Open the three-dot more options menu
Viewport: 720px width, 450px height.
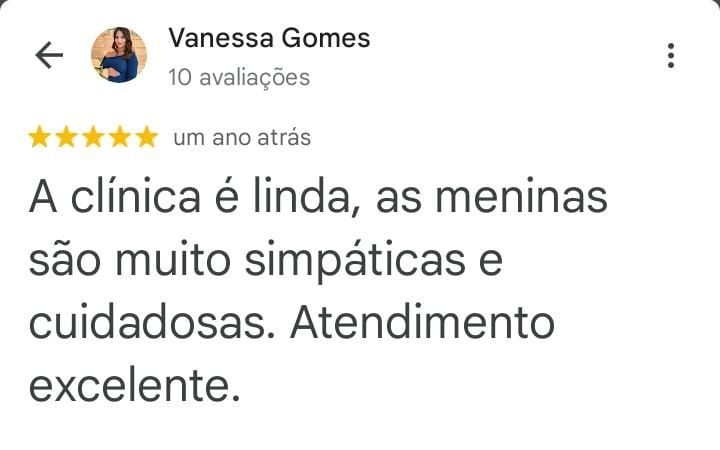click(671, 56)
